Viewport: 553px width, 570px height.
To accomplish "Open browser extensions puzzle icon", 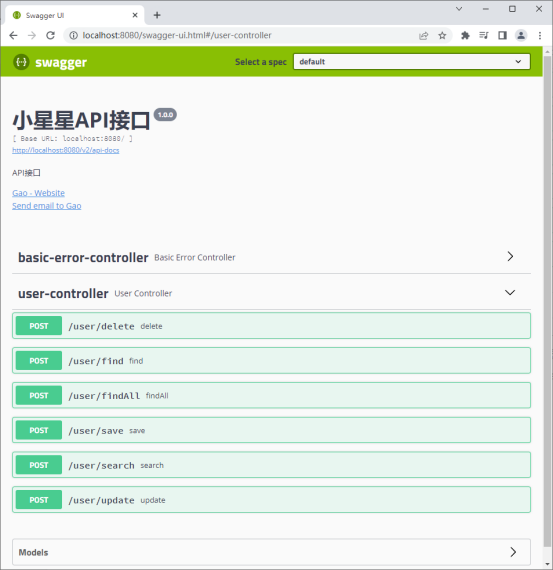I will click(x=465, y=35).
